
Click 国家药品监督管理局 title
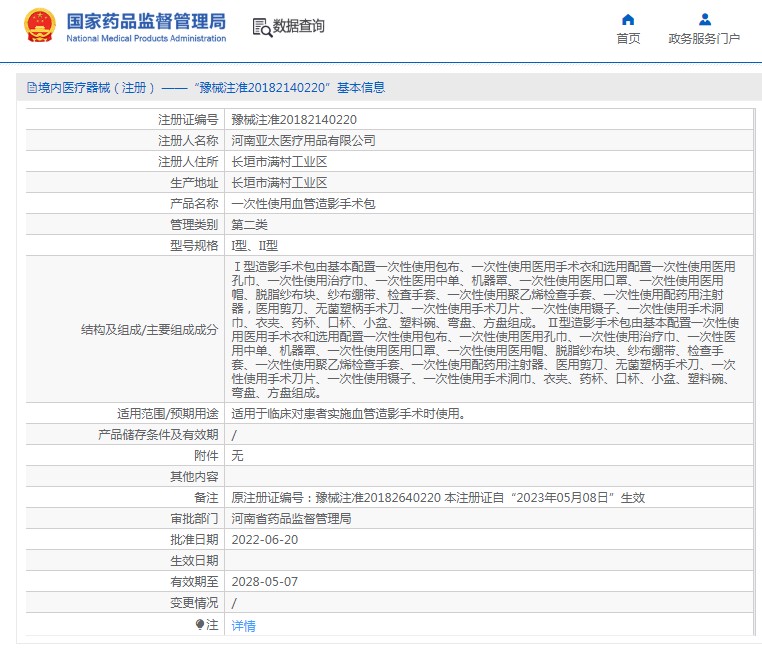tap(146, 21)
